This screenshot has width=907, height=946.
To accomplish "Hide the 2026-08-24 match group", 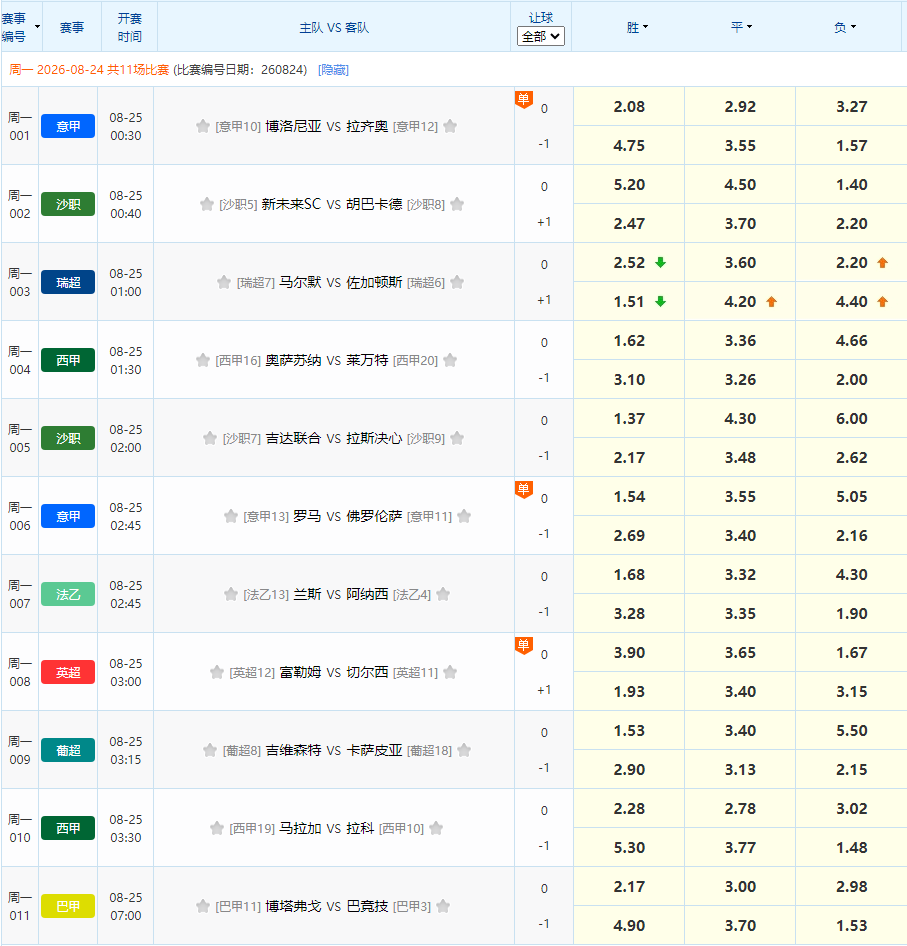I will tap(333, 70).
